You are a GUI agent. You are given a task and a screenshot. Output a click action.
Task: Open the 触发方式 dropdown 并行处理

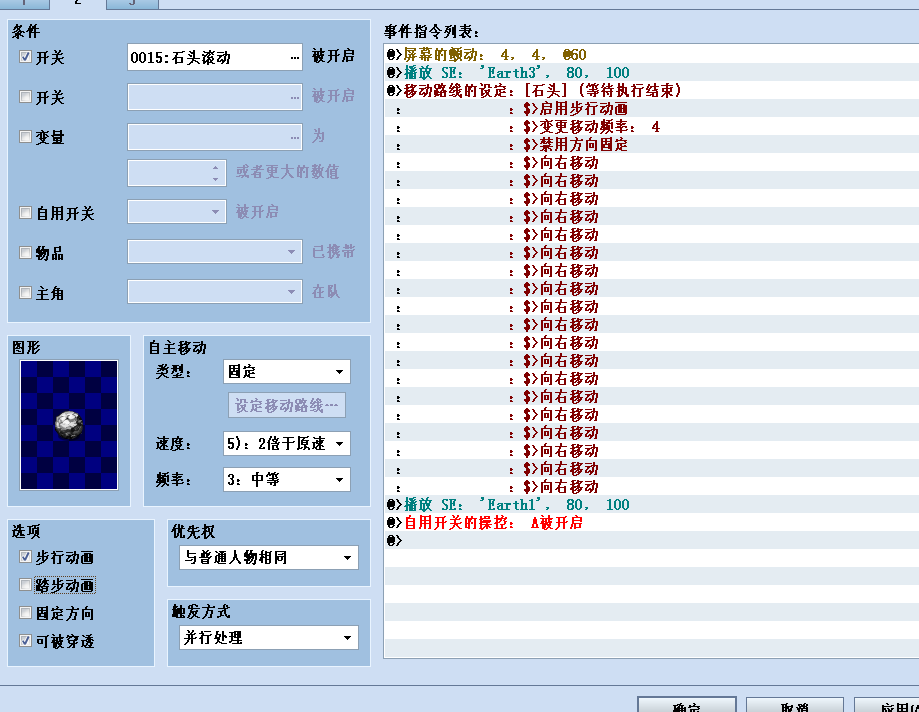point(268,638)
